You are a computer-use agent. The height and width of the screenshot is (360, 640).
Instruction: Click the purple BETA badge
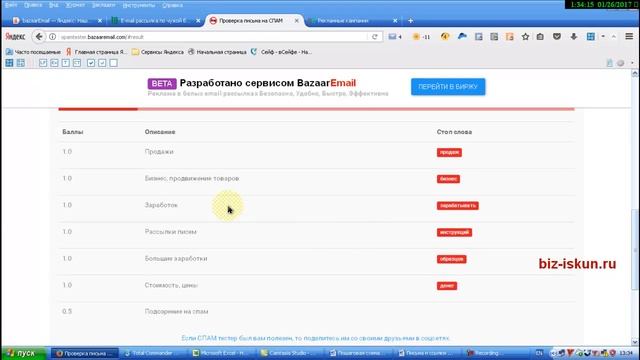coord(162,84)
